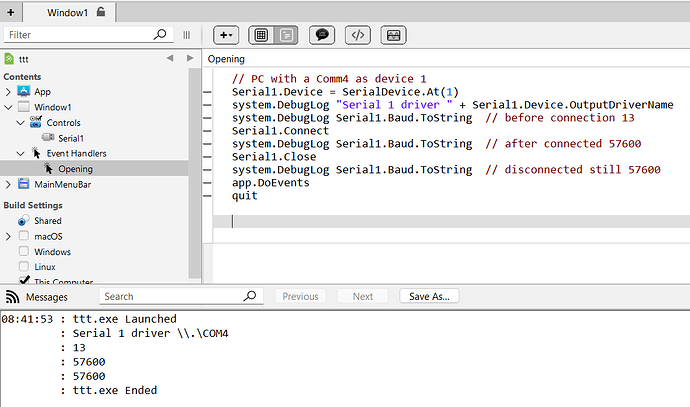Click the 'Serial 1 driver \\.\COM4' log line
The image size is (690, 407).
(x=150, y=334)
